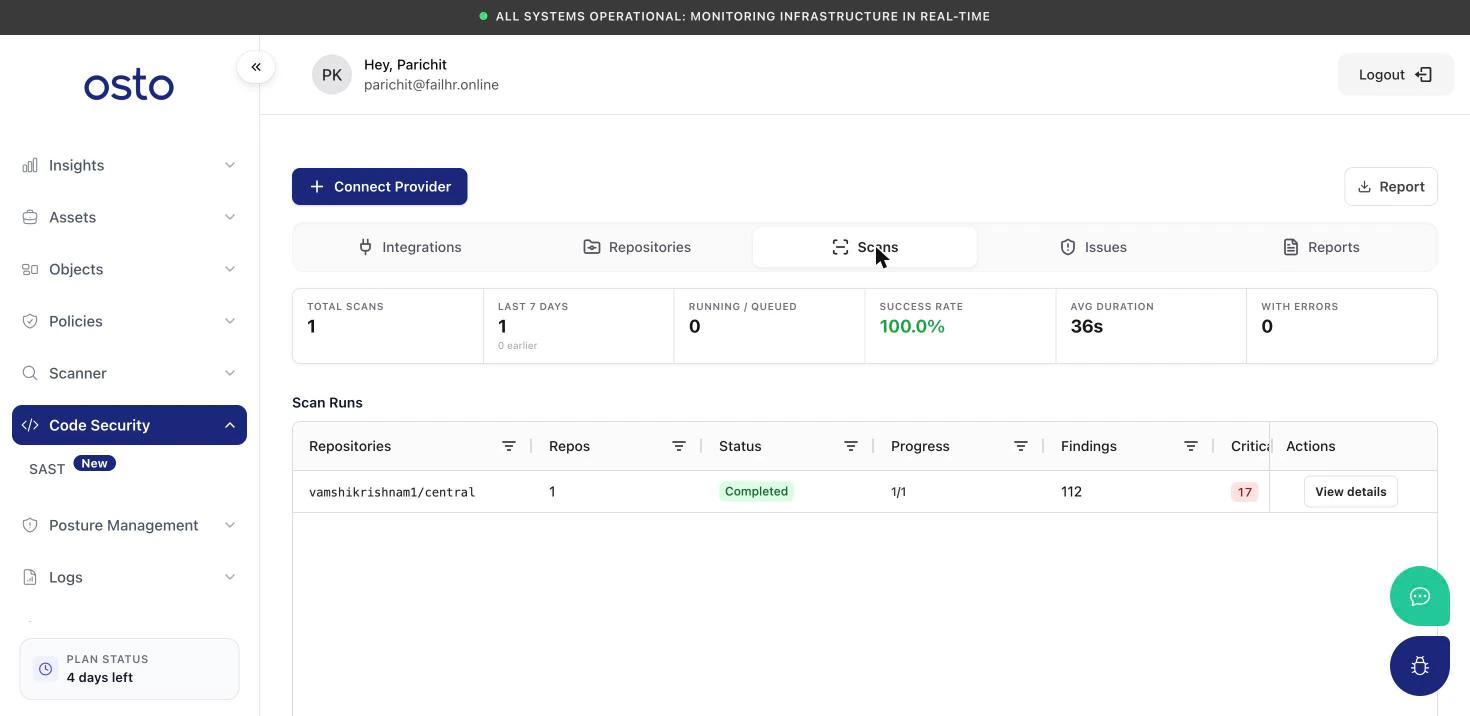Click the Insights bar chart icon
1470x716 pixels.
tap(30, 165)
